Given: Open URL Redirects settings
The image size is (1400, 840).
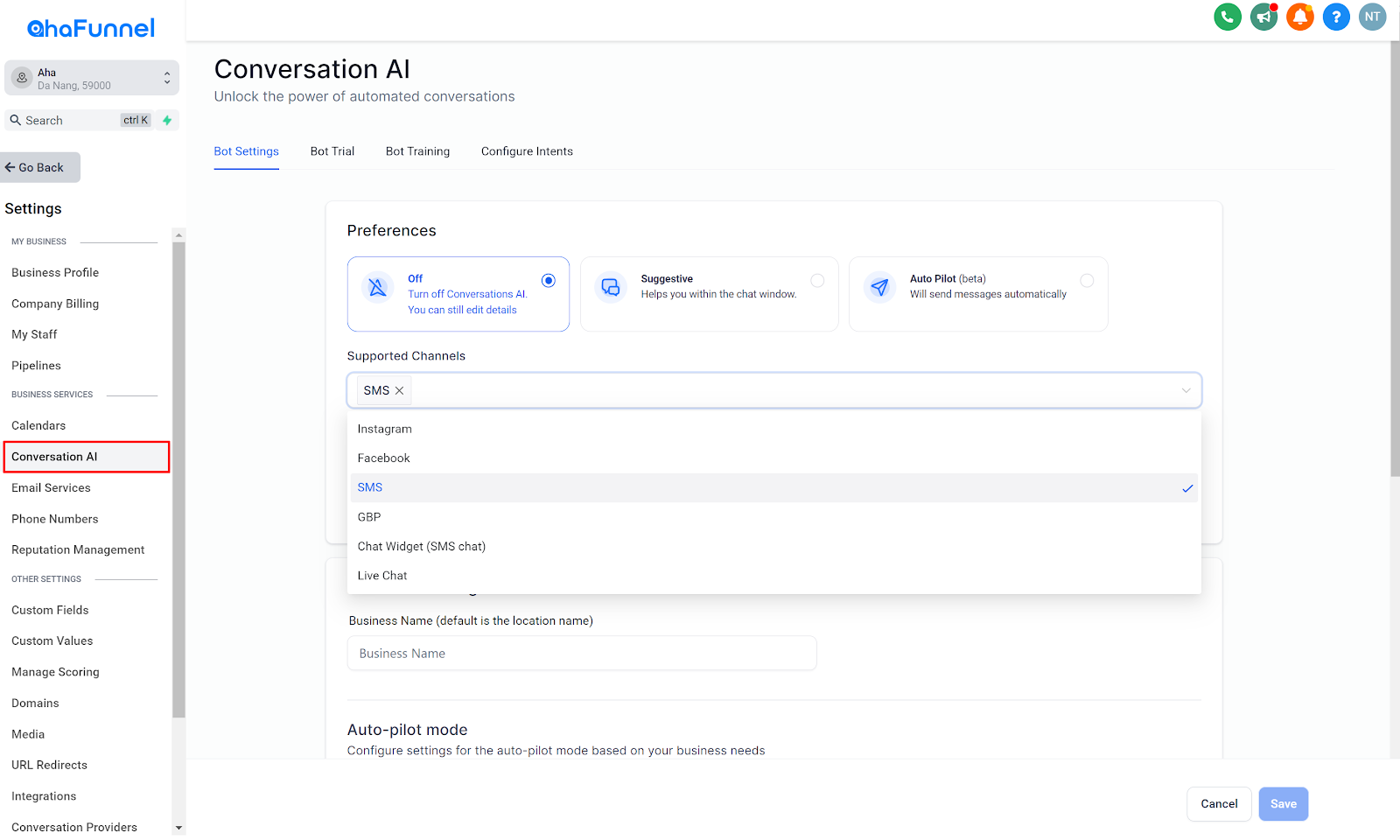Looking at the screenshot, I should tap(49, 765).
